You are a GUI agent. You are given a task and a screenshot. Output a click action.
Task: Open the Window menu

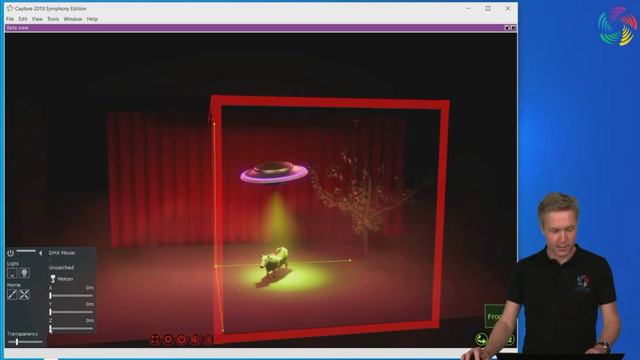pyautogui.click(x=73, y=19)
